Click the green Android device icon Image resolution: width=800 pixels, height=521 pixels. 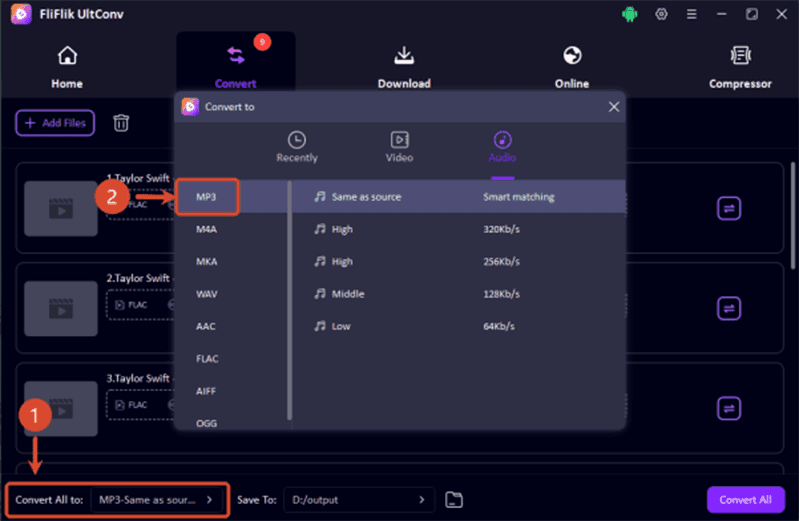630,14
